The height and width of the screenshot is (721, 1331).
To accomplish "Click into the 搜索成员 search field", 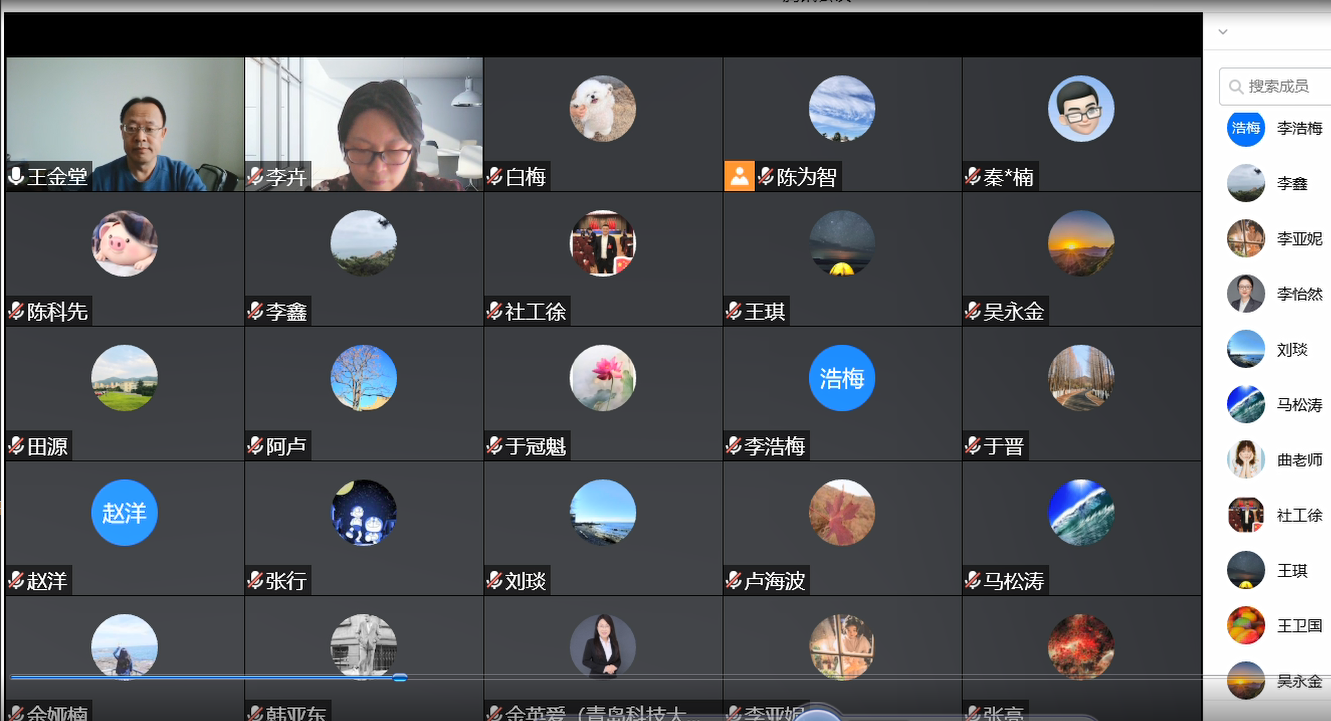I will click(x=1285, y=87).
